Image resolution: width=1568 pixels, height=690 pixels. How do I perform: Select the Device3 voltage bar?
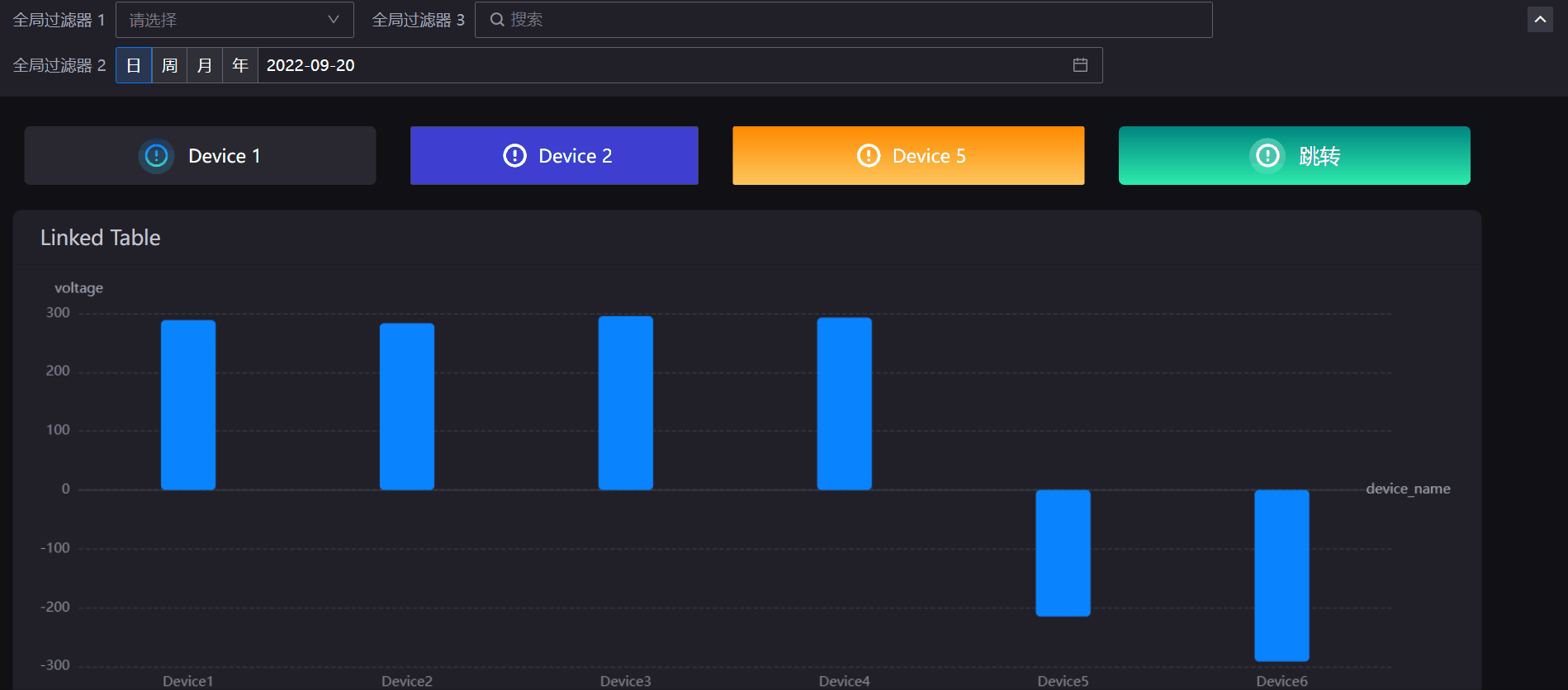coord(625,403)
